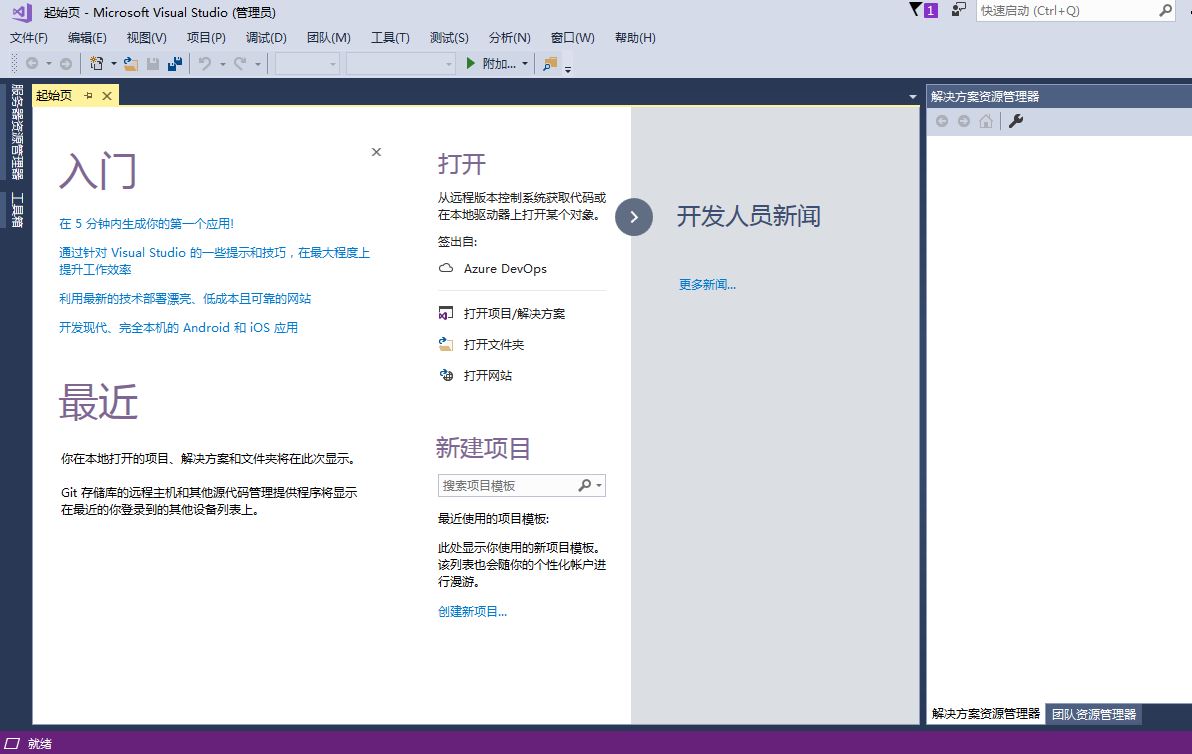Image resolution: width=1192 pixels, height=754 pixels.
Task: Click the navigate forward toolbar icon
Action: click(66, 64)
